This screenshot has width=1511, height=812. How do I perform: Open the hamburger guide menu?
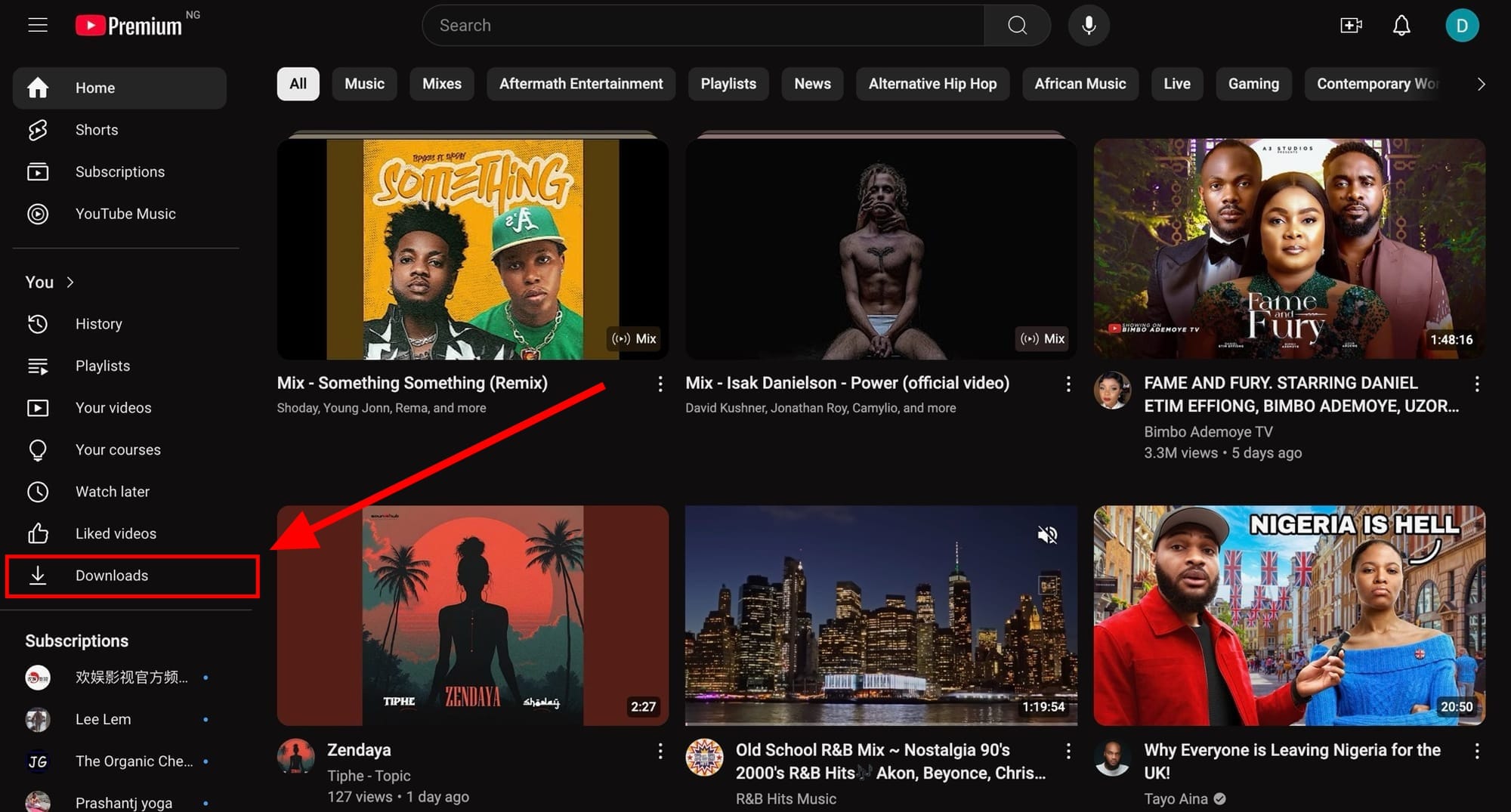point(38,25)
